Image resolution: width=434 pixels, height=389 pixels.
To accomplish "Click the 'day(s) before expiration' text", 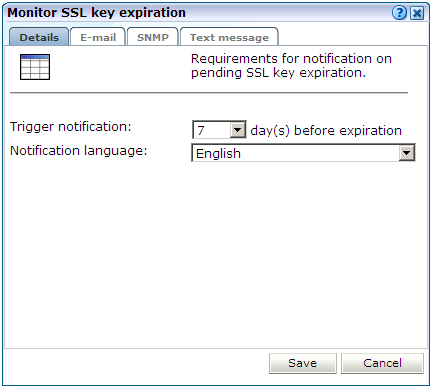I will (x=326, y=130).
